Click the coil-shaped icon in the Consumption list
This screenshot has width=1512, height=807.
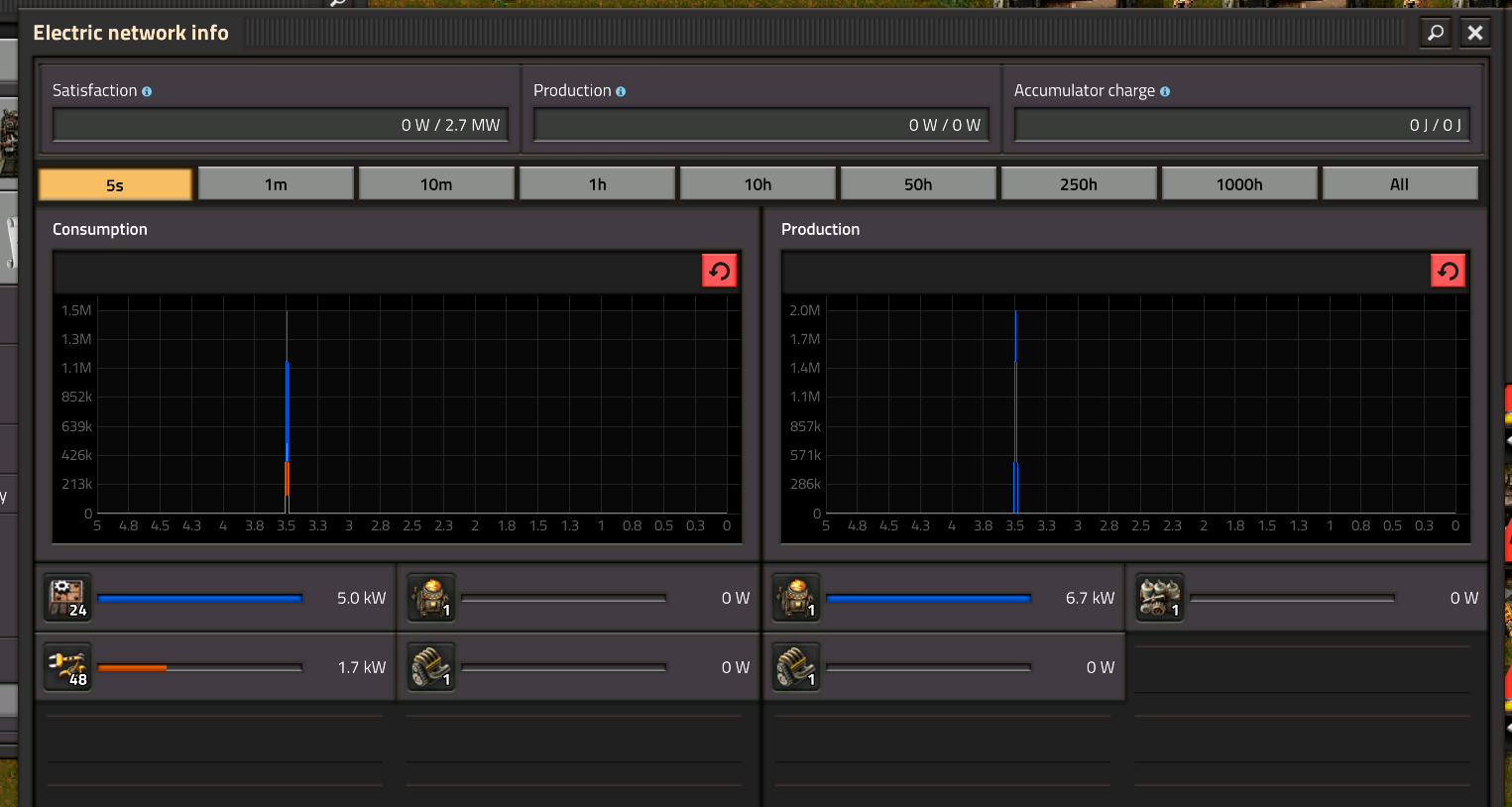pos(431,667)
